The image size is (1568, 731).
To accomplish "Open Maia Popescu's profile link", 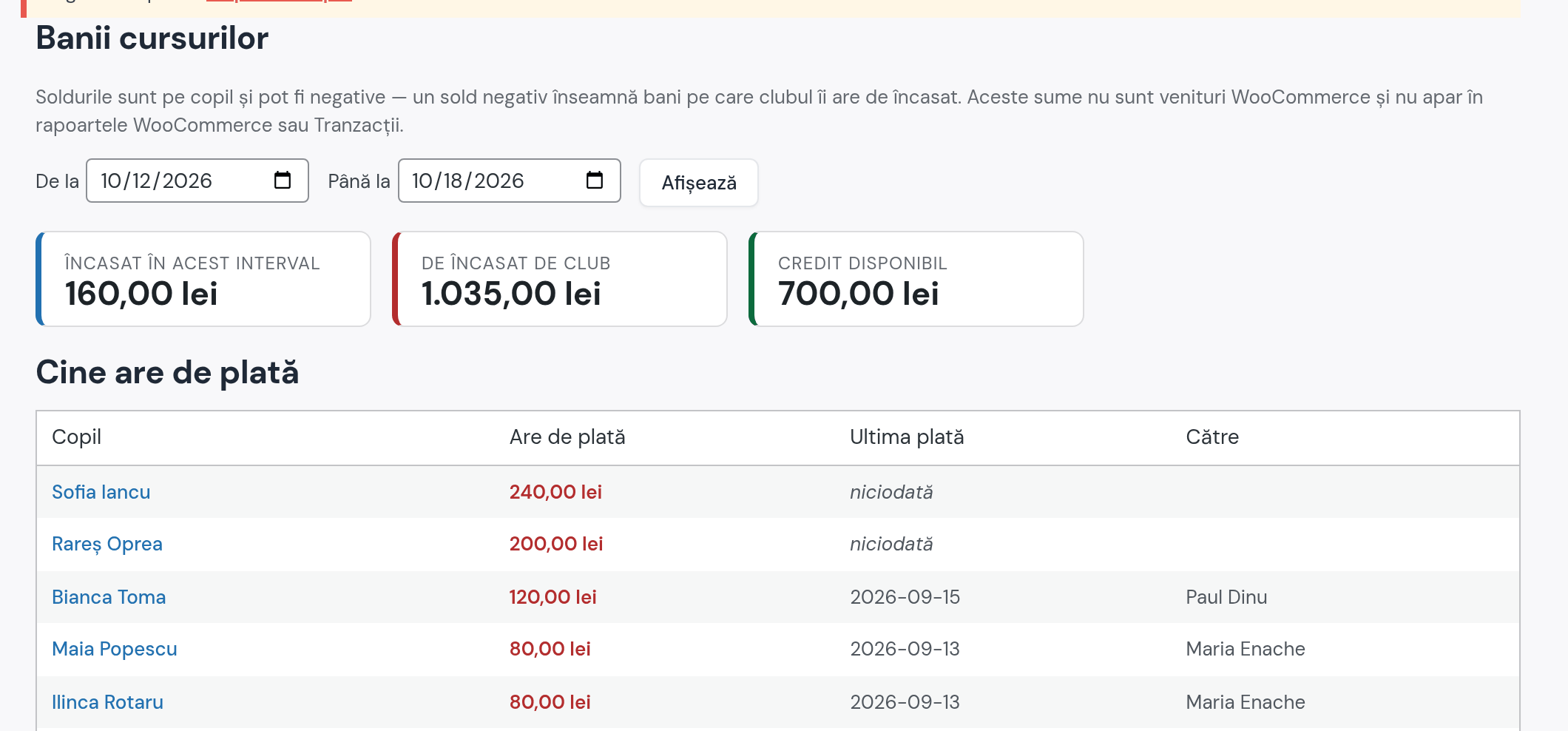I will pyautogui.click(x=115, y=649).
